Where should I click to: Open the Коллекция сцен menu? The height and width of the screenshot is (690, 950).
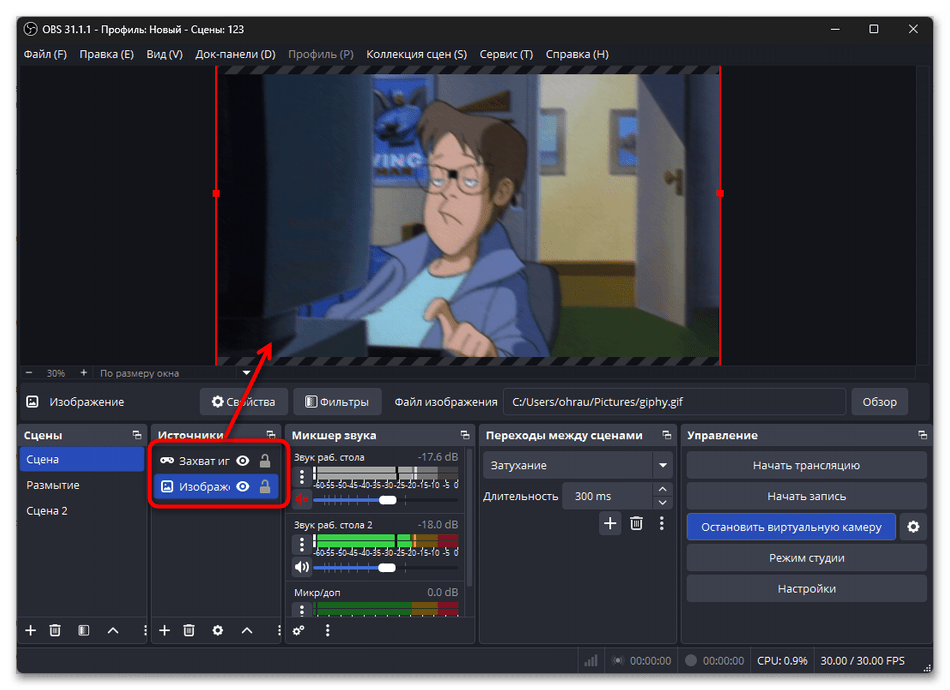click(x=416, y=54)
